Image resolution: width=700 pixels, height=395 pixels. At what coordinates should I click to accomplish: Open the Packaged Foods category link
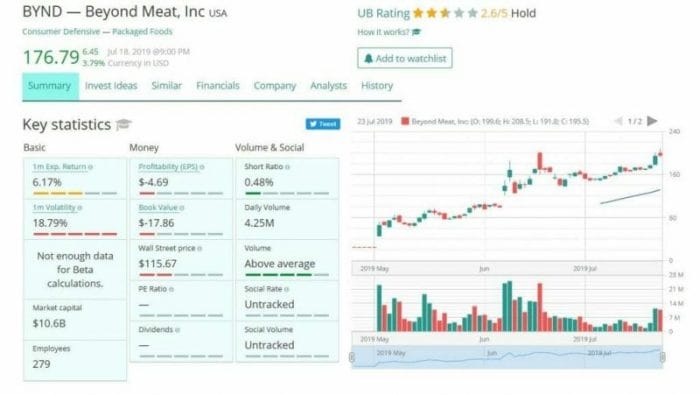142,32
